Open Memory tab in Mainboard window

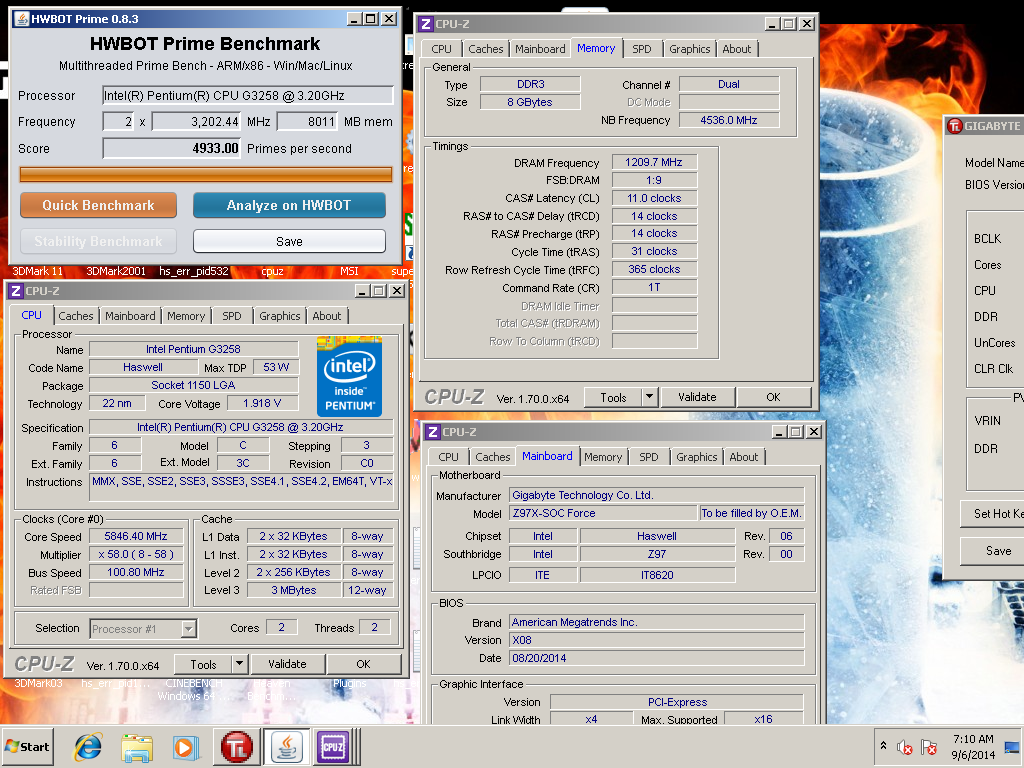click(603, 457)
